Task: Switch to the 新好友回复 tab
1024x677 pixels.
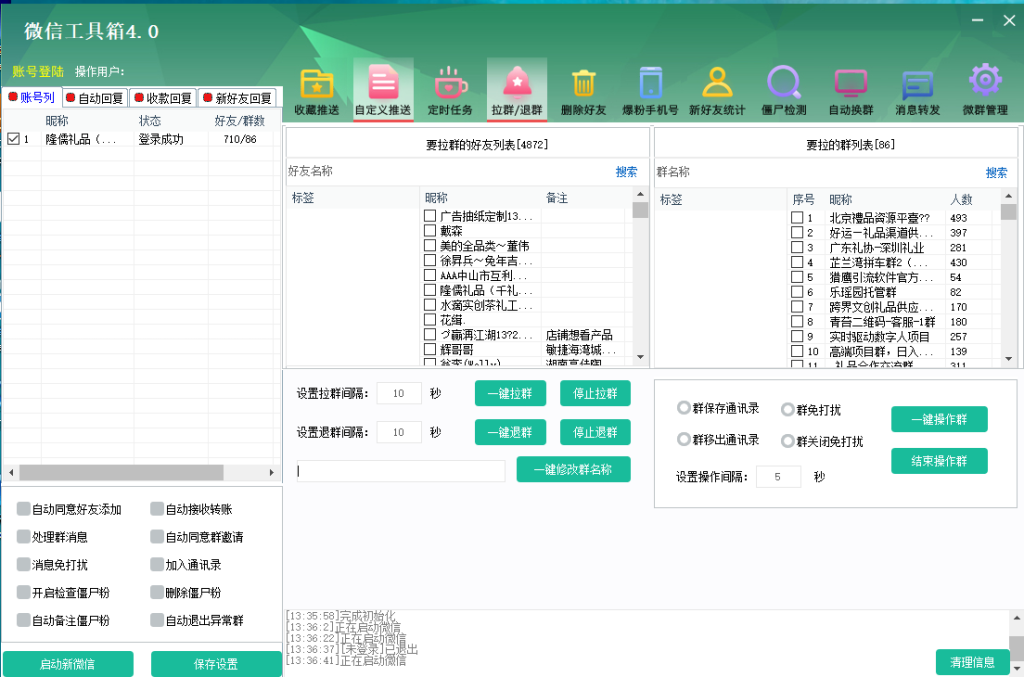Action: pos(238,98)
